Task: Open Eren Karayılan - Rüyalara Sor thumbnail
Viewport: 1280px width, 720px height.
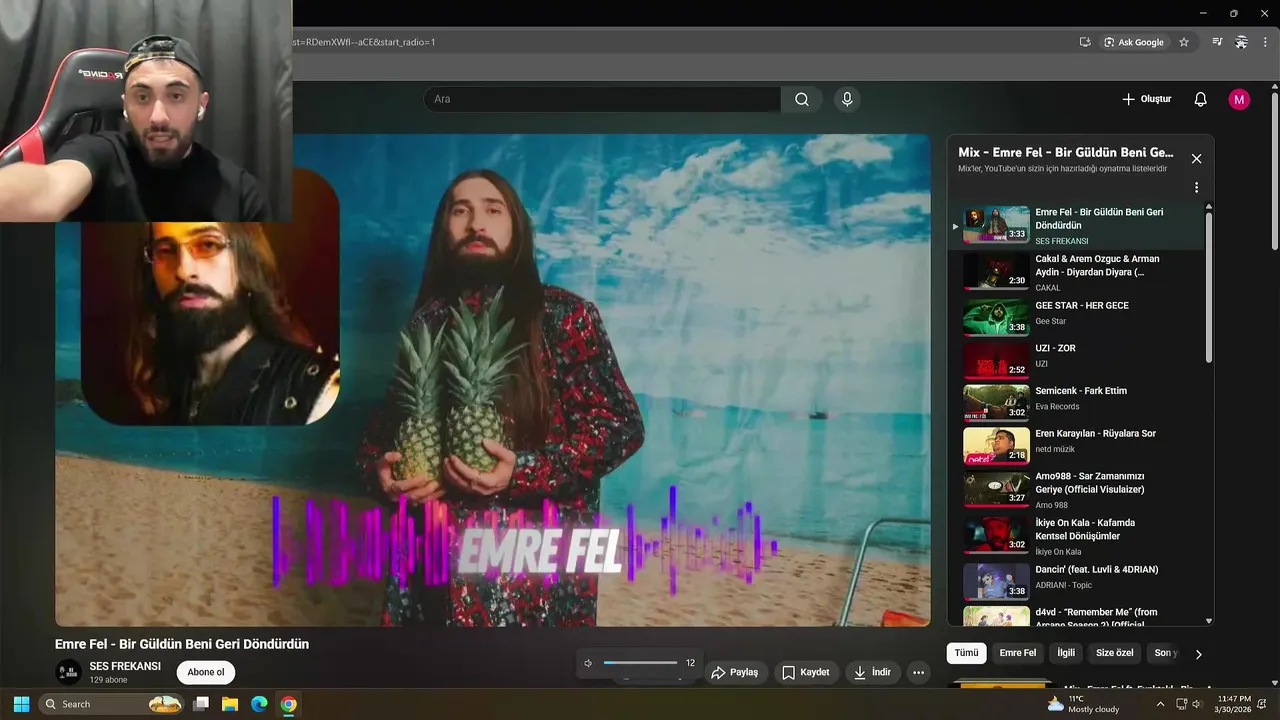Action: [x=996, y=445]
